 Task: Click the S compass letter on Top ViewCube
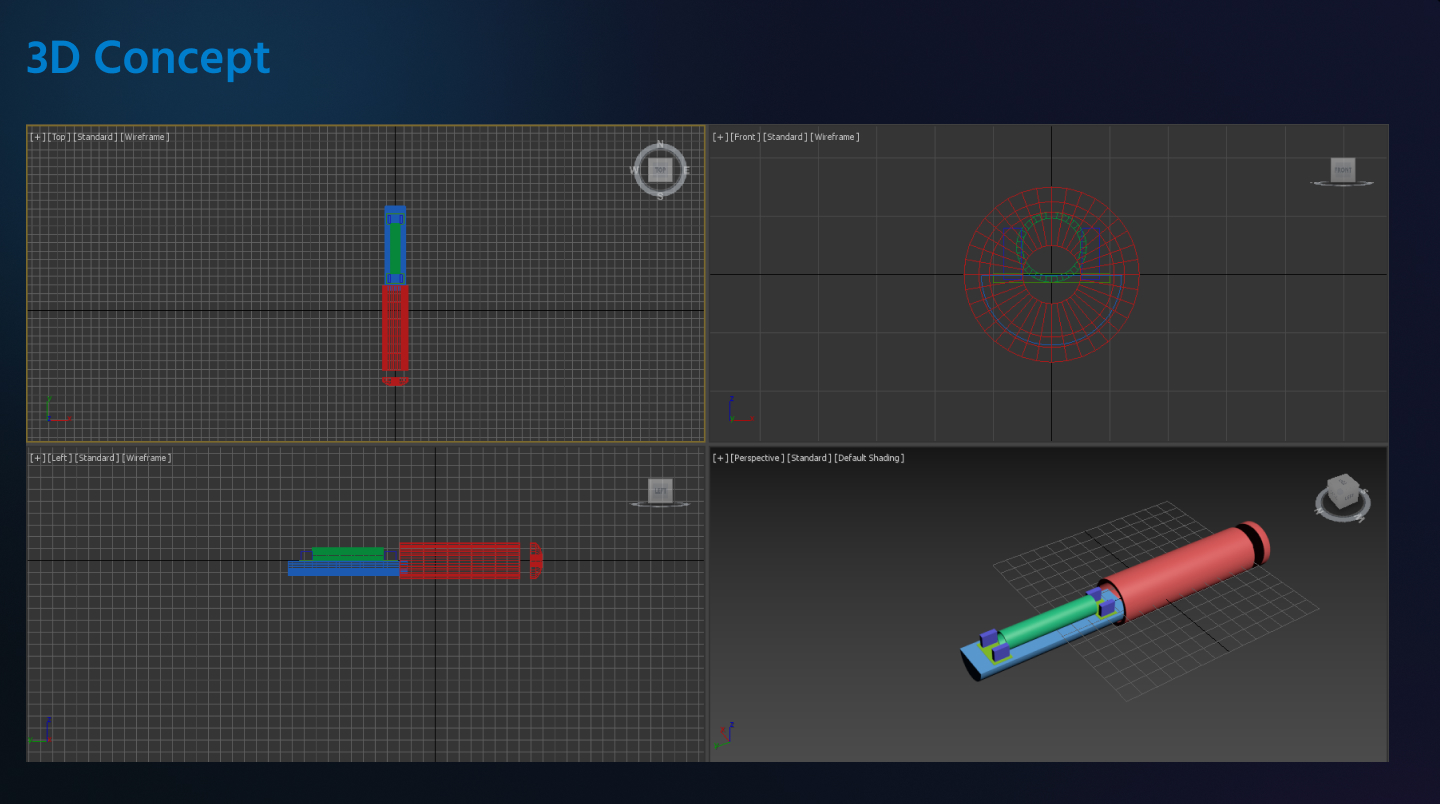pyautogui.click(x=660, y=196)
